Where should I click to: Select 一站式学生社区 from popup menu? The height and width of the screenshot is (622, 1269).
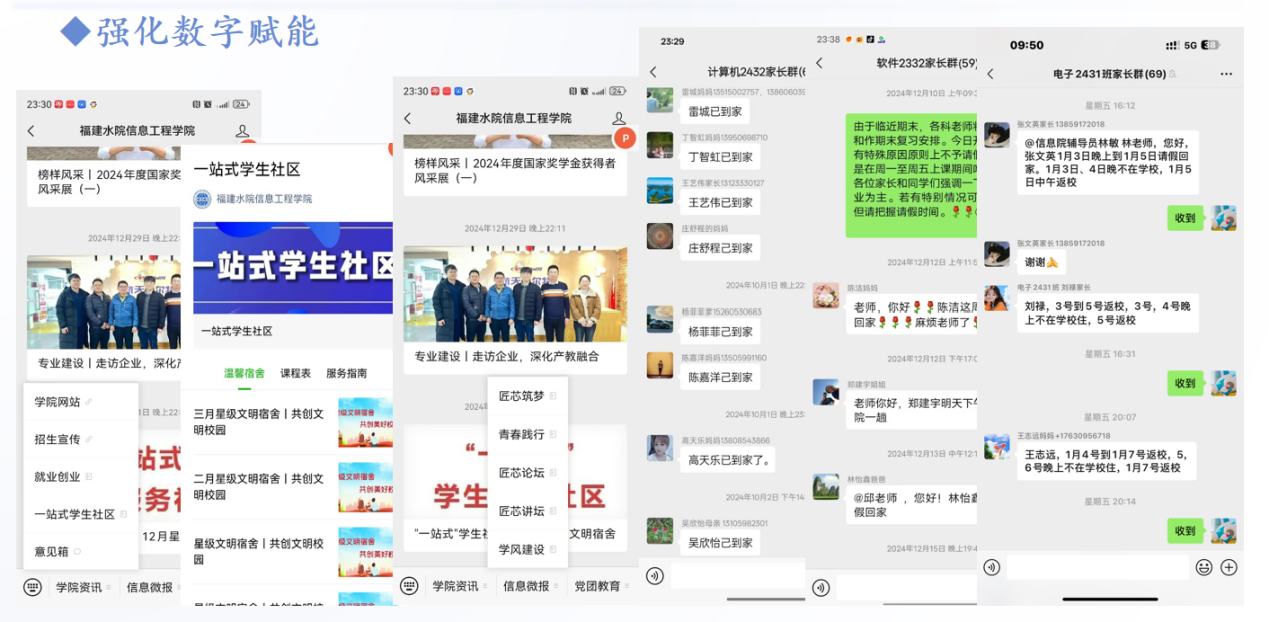pyautogui.click(x=80, y=514)
